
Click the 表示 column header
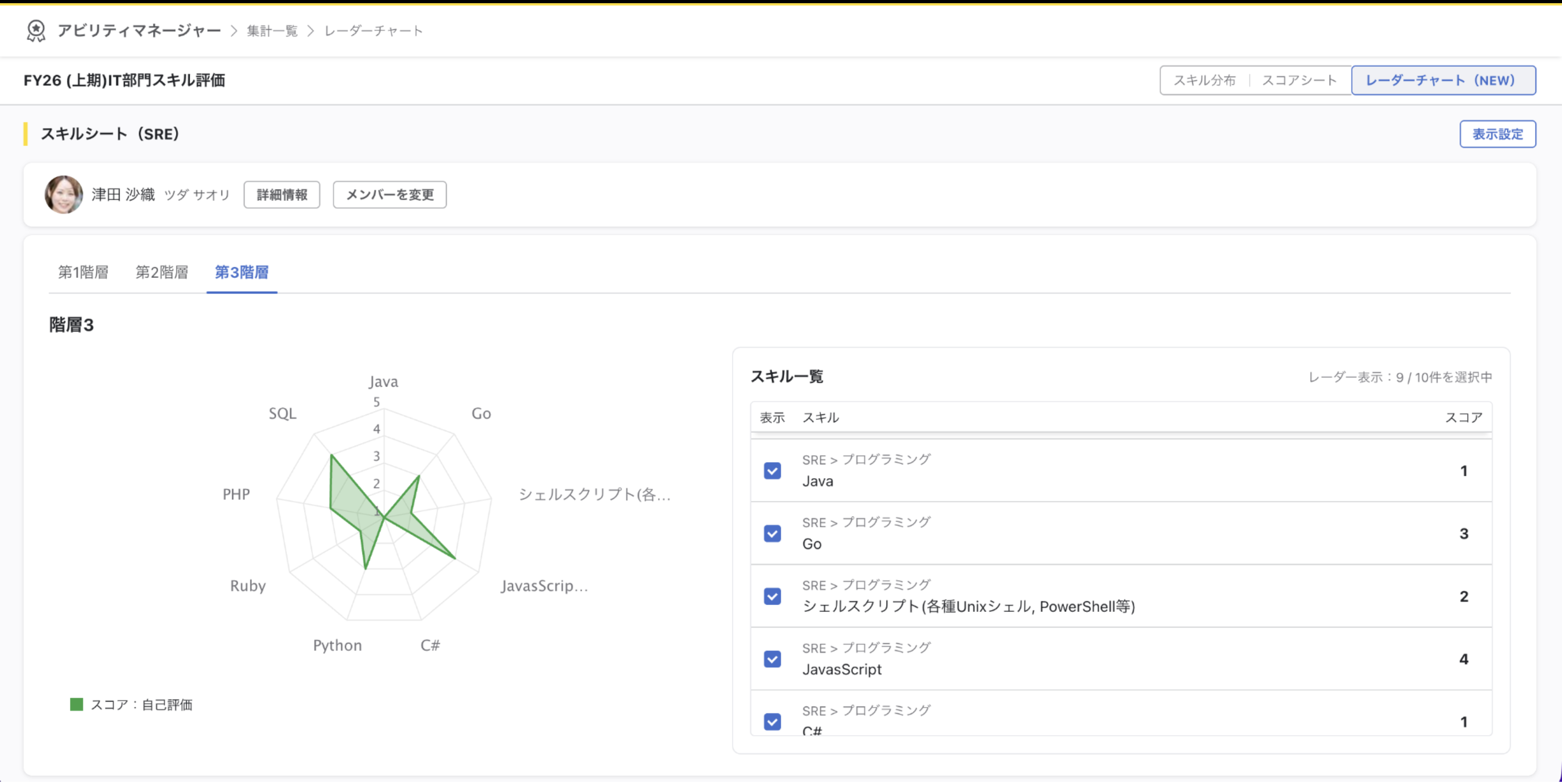click(772, 418)
